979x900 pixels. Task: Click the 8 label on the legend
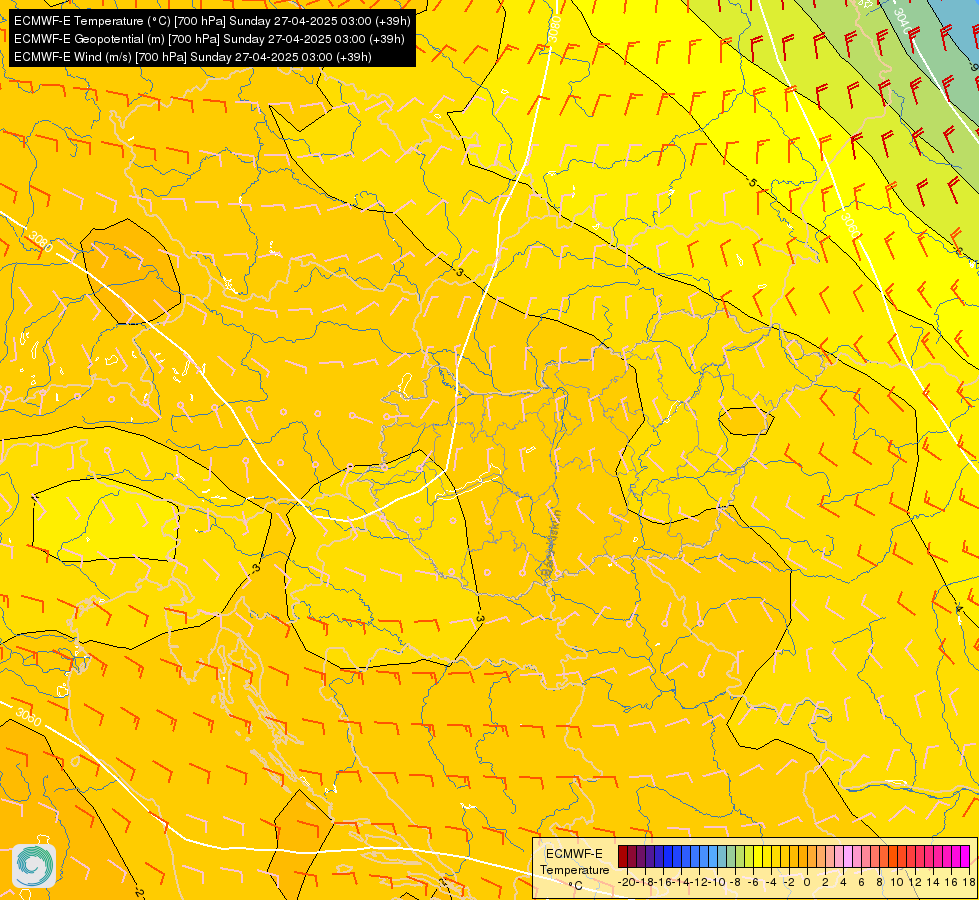click(x=879, y=882)
